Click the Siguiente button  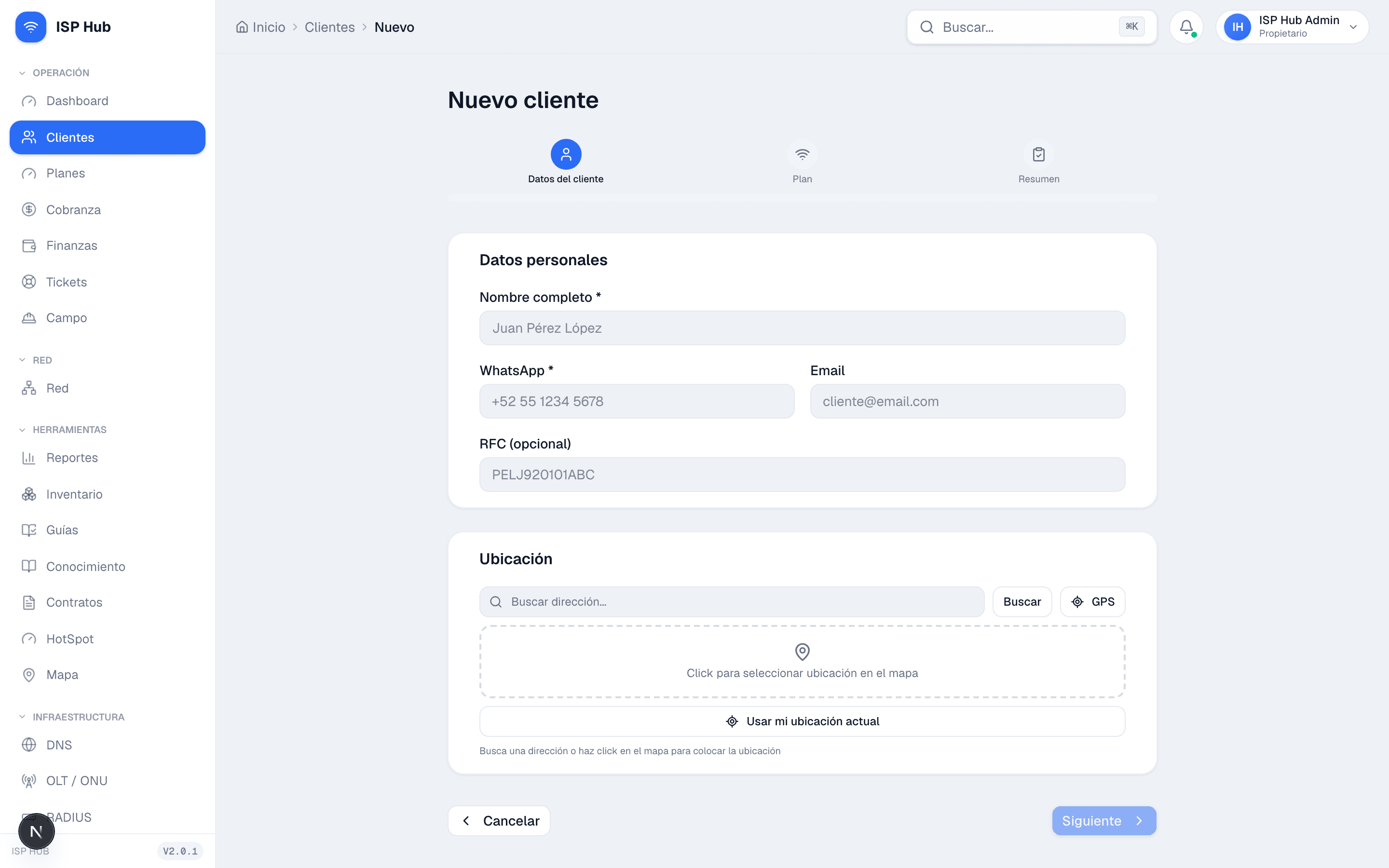pos(1104,820)
